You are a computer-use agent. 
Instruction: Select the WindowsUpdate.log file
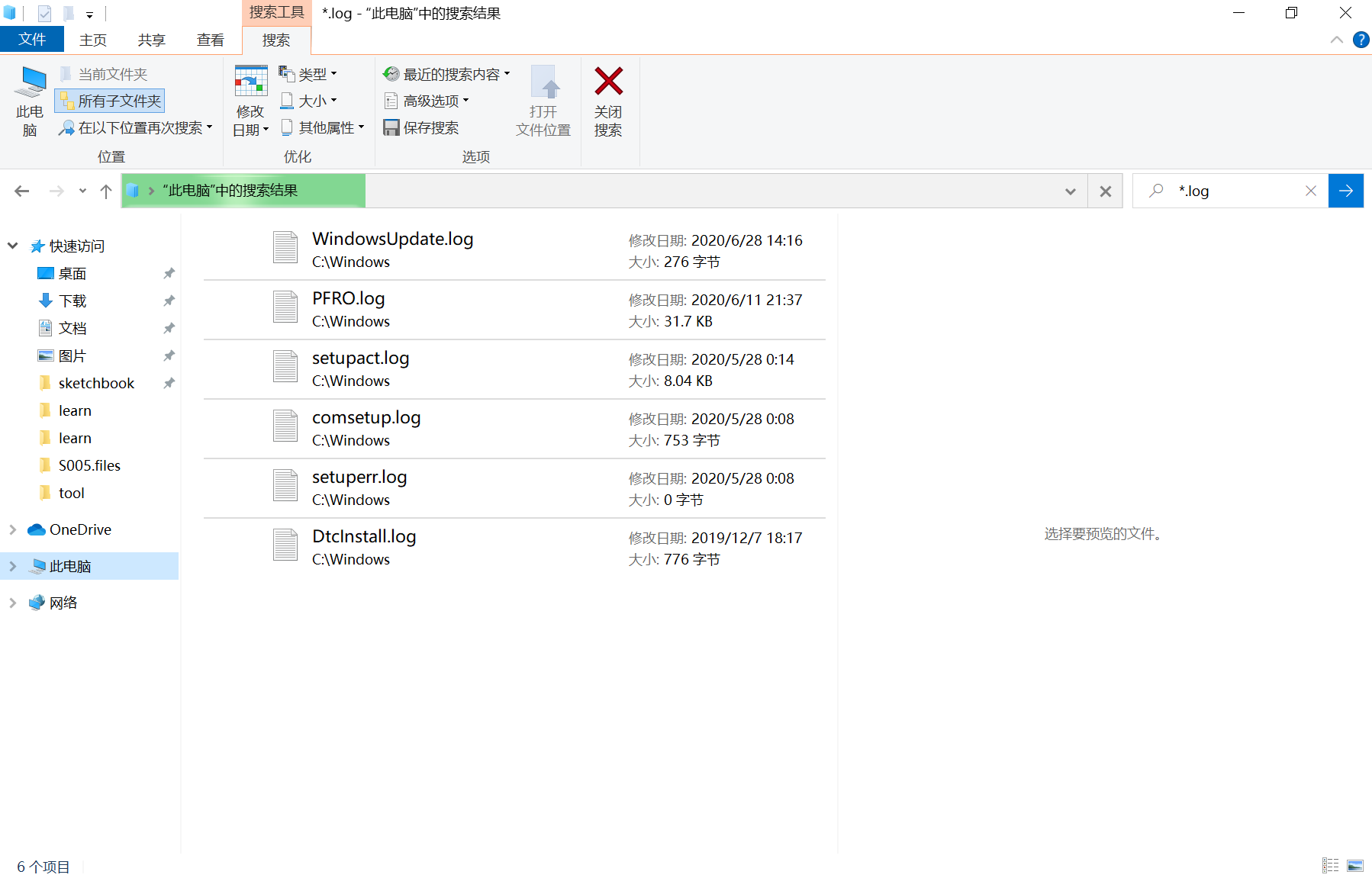coord(392,240)
